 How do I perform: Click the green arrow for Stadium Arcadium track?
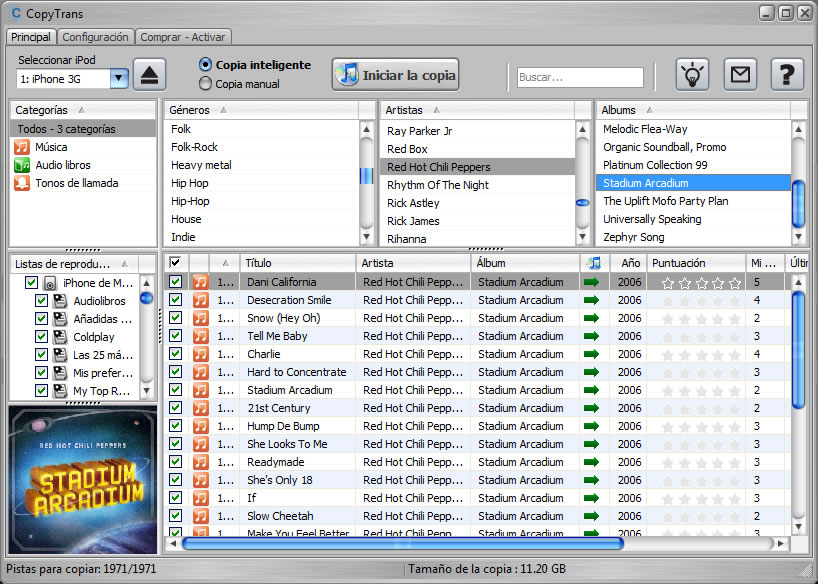point(592,390)
